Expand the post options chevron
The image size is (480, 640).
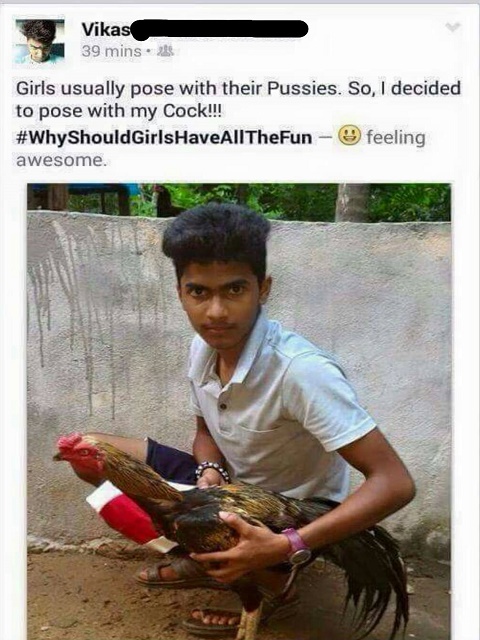[x=453, y=27]
